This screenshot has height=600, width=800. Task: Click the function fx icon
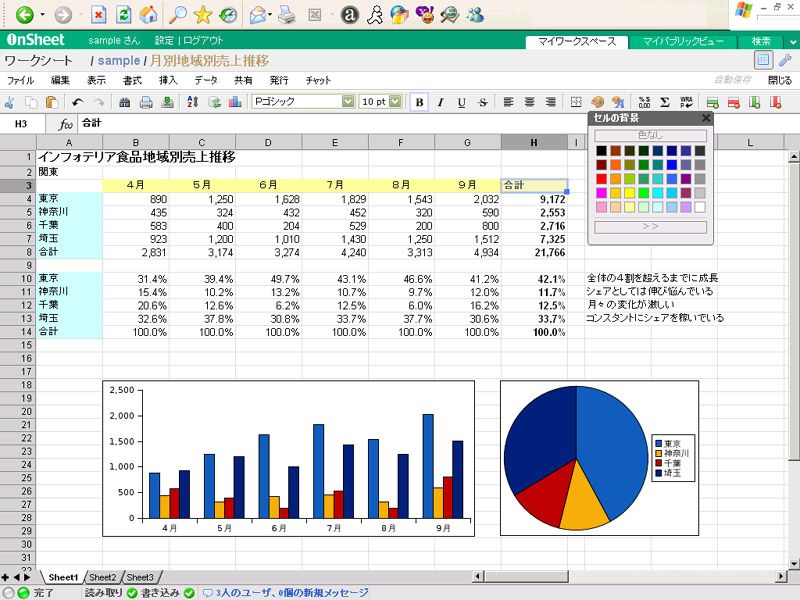pyautogui.click(x=65, y=124)
